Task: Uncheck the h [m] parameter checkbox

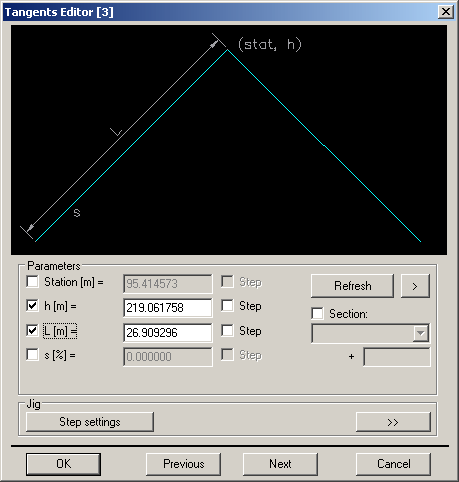Action: point(32,306)
